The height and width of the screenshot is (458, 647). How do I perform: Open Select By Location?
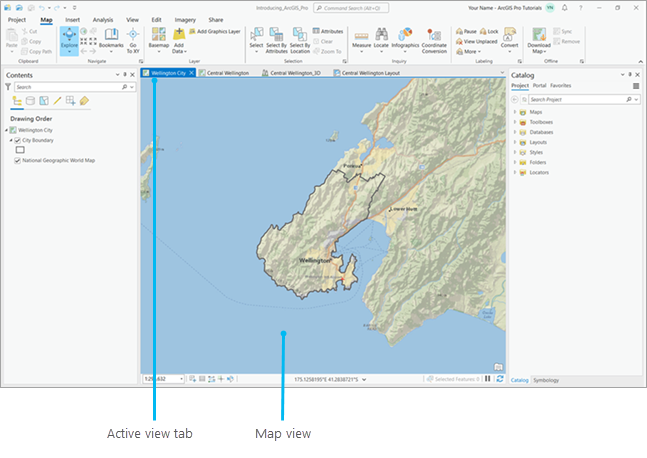pos(300,40)
